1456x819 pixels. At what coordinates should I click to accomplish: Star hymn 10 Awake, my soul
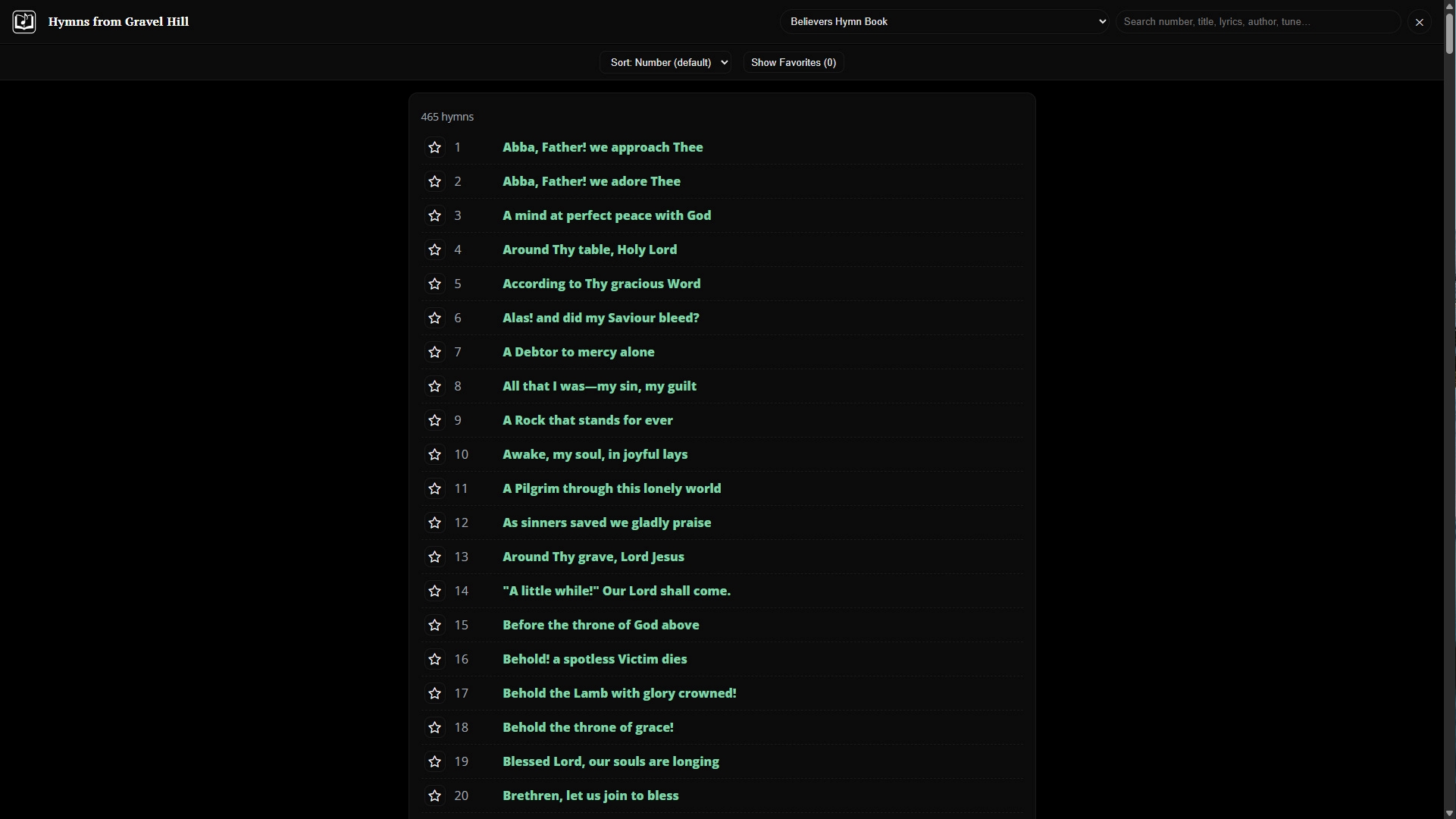pyautogui.click(x=434, y=454)
